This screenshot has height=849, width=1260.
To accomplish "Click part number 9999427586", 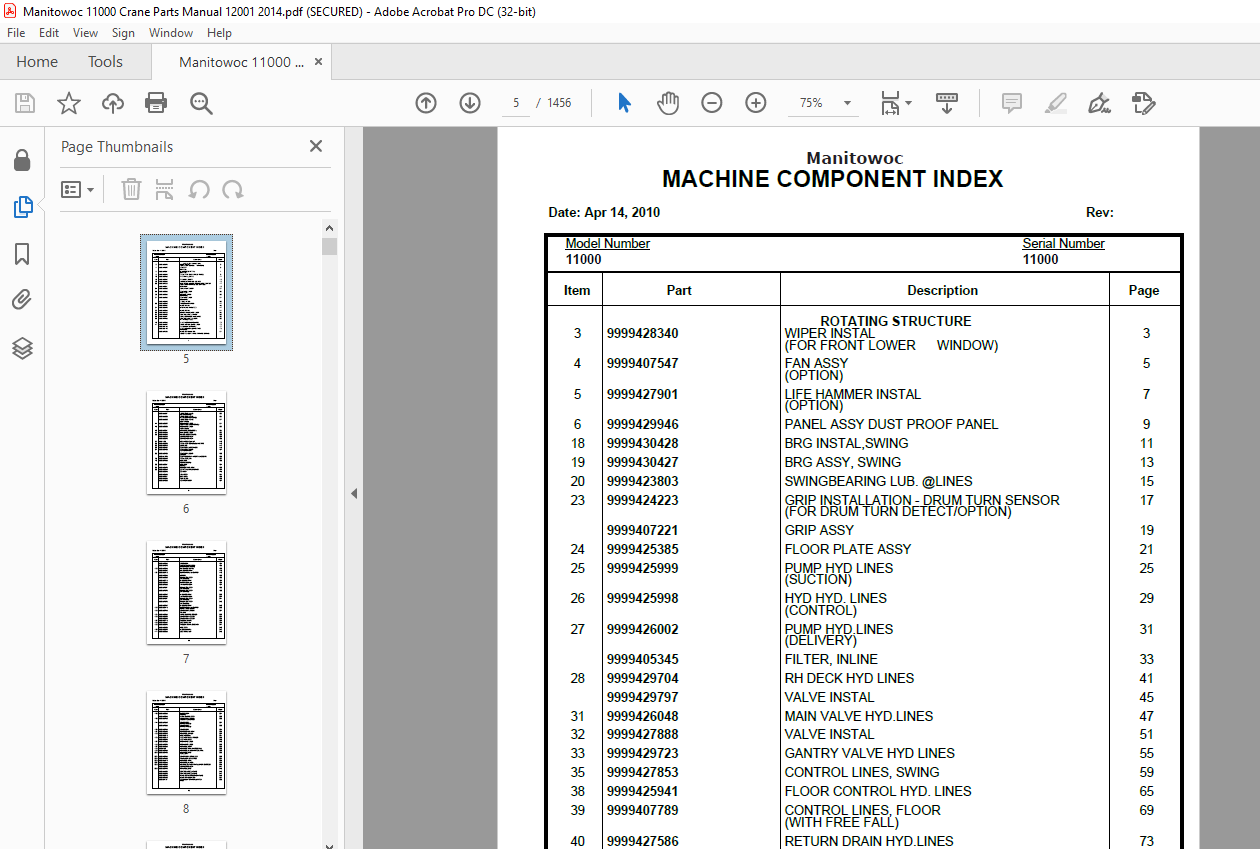I will [x=642, y=841].
